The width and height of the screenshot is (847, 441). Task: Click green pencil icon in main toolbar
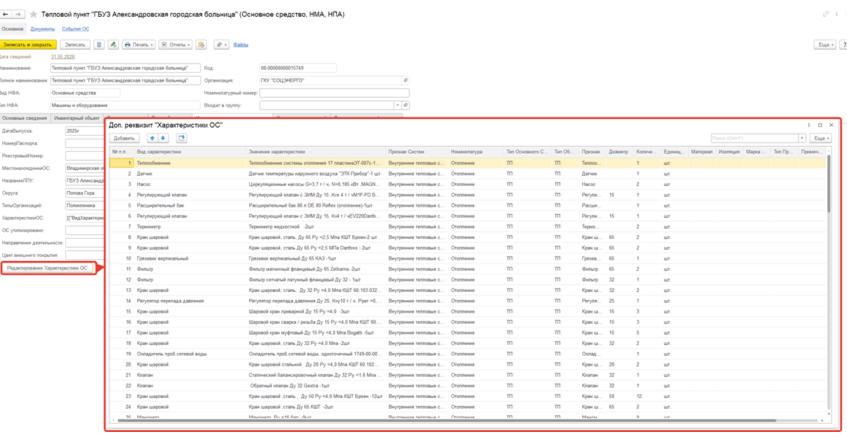coord(113,45)
